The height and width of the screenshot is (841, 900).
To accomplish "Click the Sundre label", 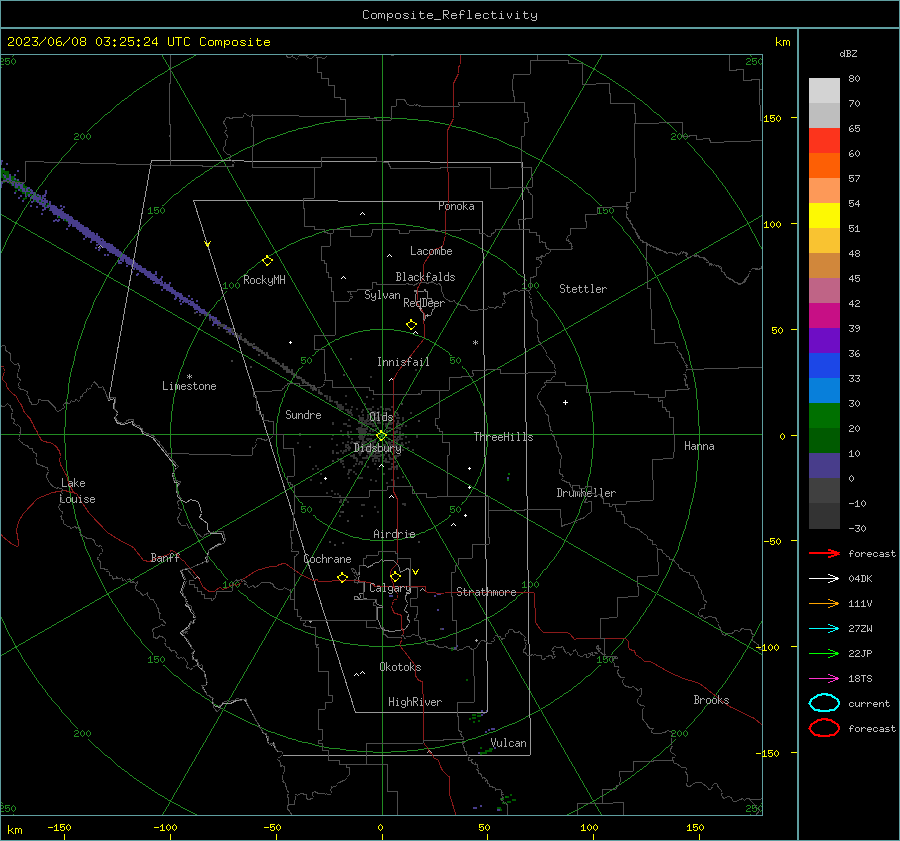I will click(x=303, y=415).
